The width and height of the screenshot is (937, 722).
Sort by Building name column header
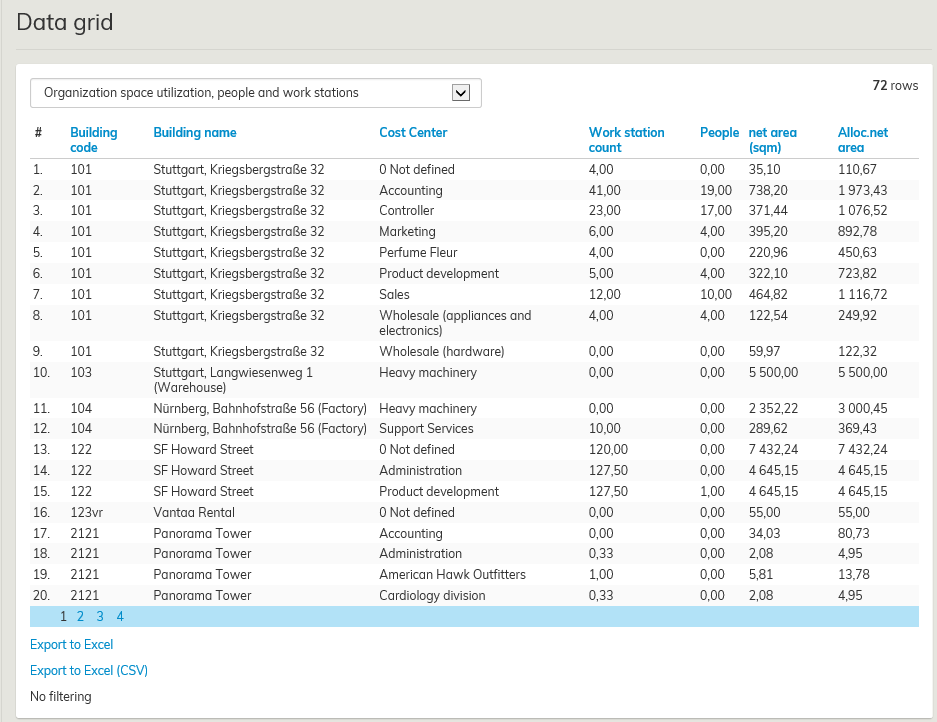pyautogui.click(x=195, y=132)
